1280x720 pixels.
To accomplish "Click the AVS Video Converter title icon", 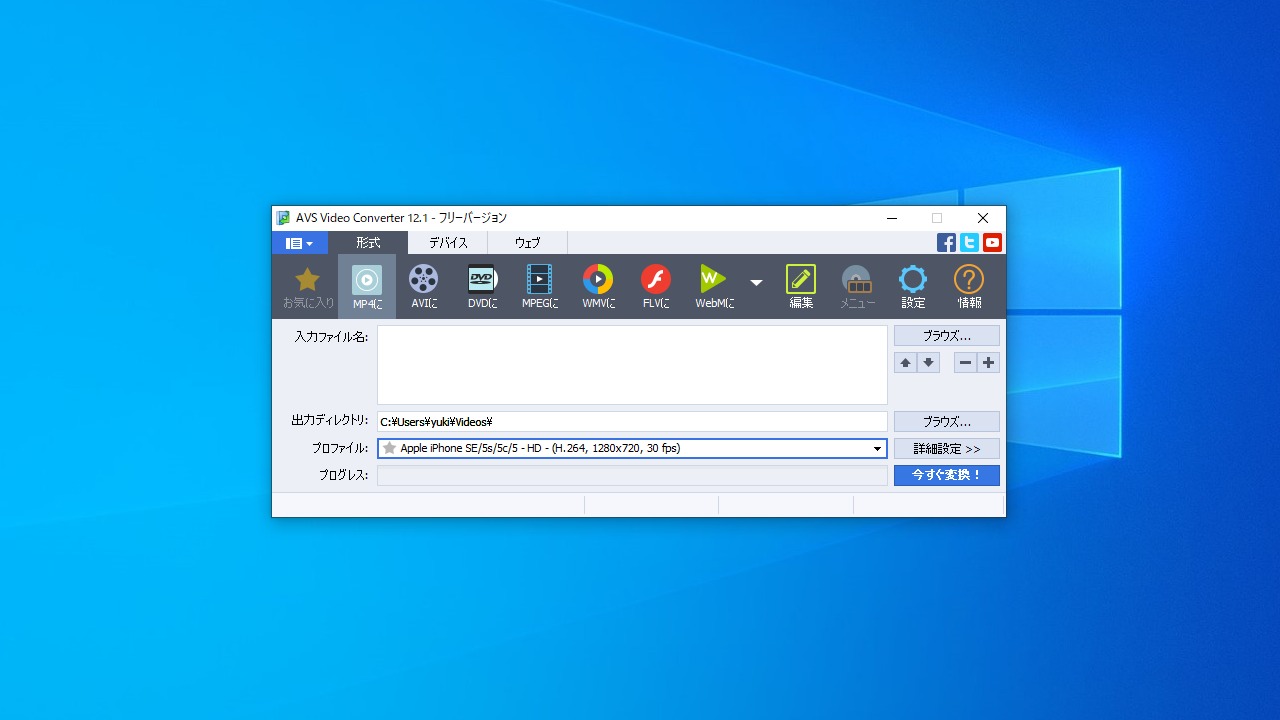I will [284, 218].
